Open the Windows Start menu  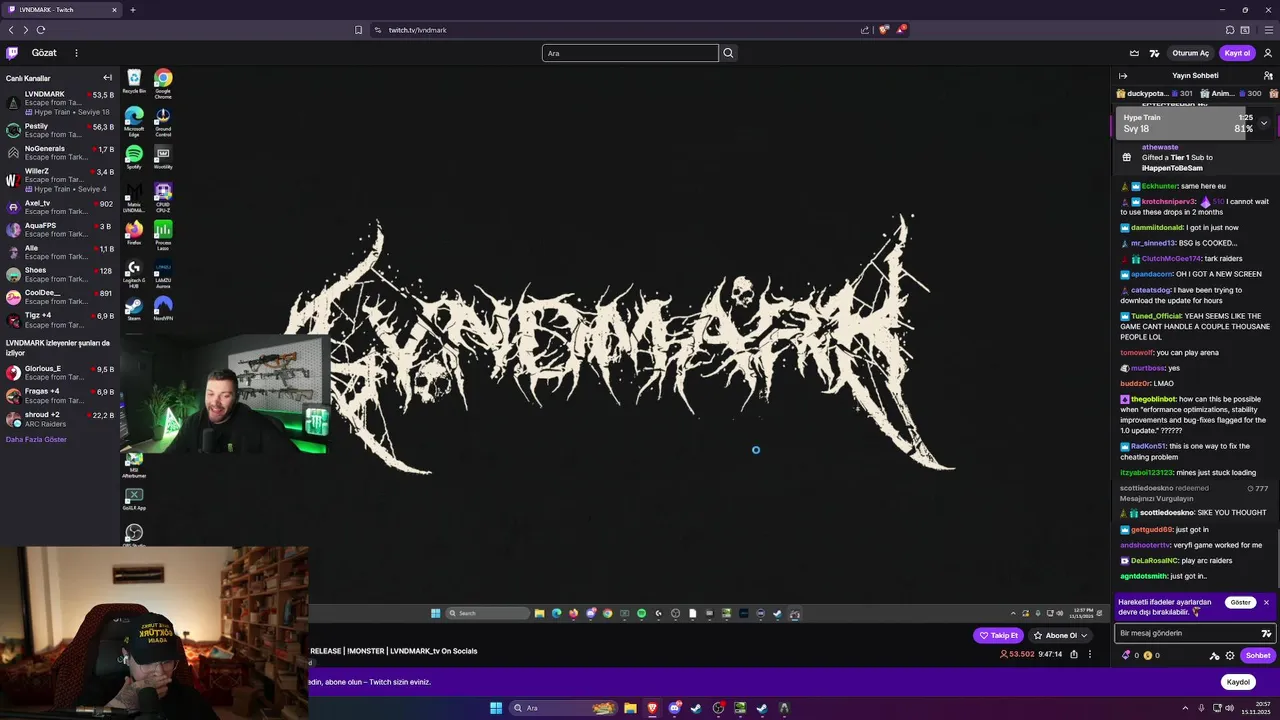pyautogui.click(x=495, y=708)
